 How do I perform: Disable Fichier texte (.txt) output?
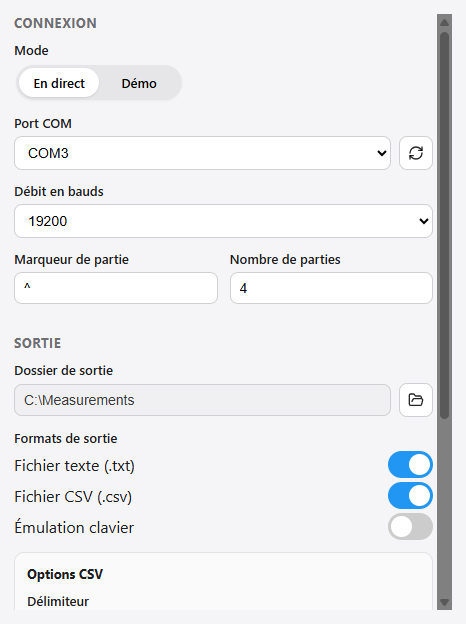[x=410, y=464]
